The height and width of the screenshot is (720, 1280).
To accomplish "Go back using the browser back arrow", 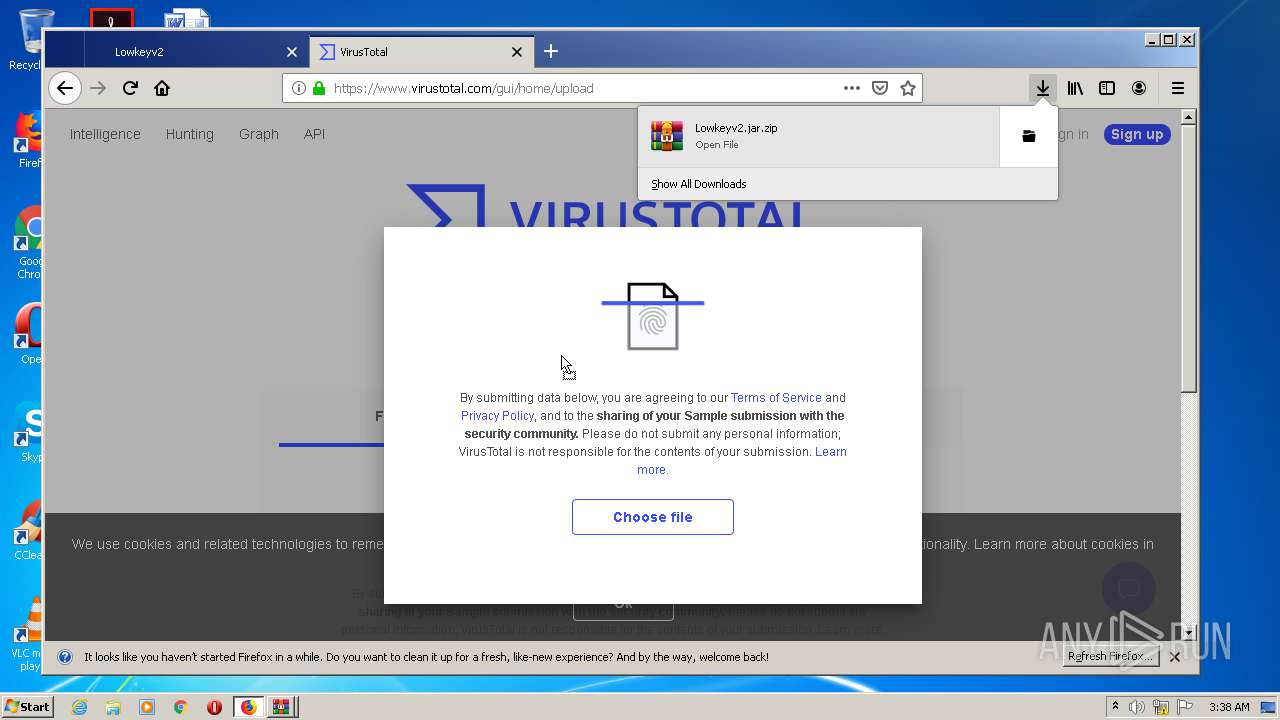I will pos(65,88).
